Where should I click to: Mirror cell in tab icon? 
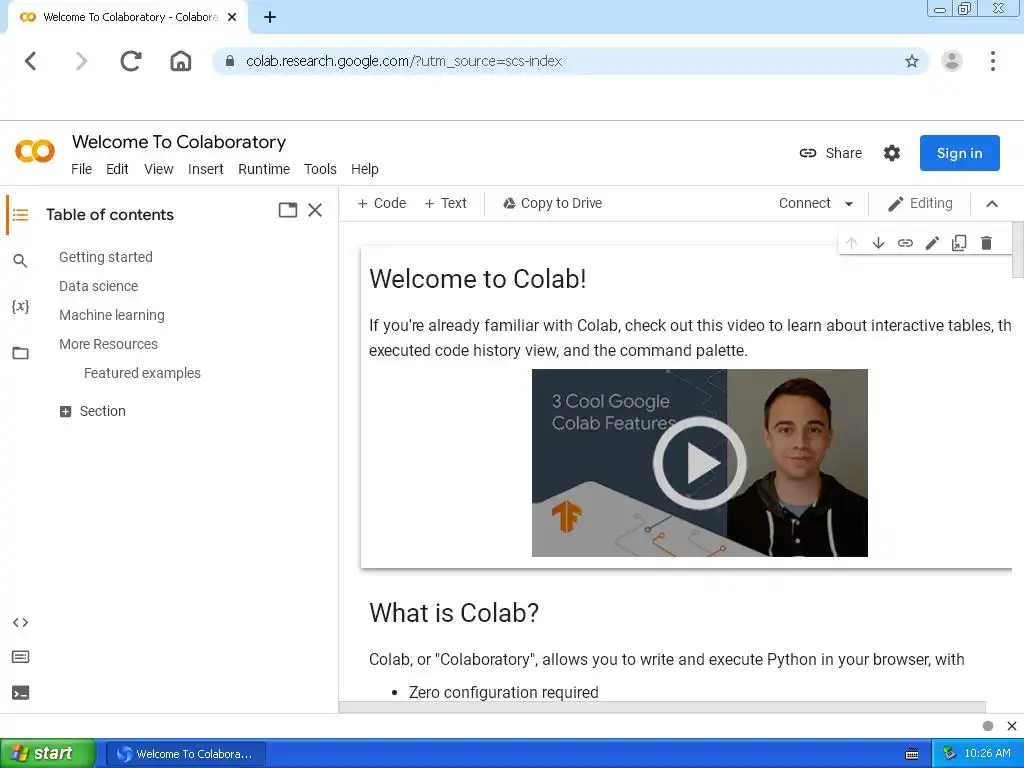959,243
